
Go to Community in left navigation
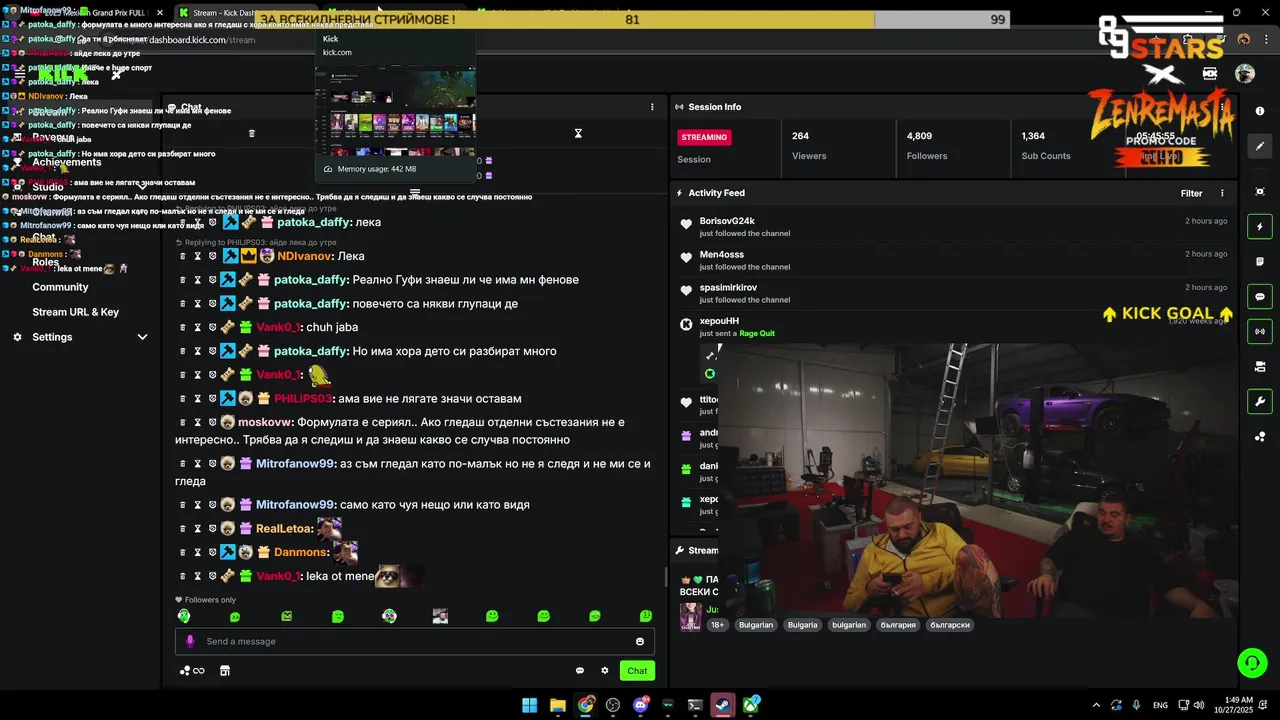(x=60, y=287)
